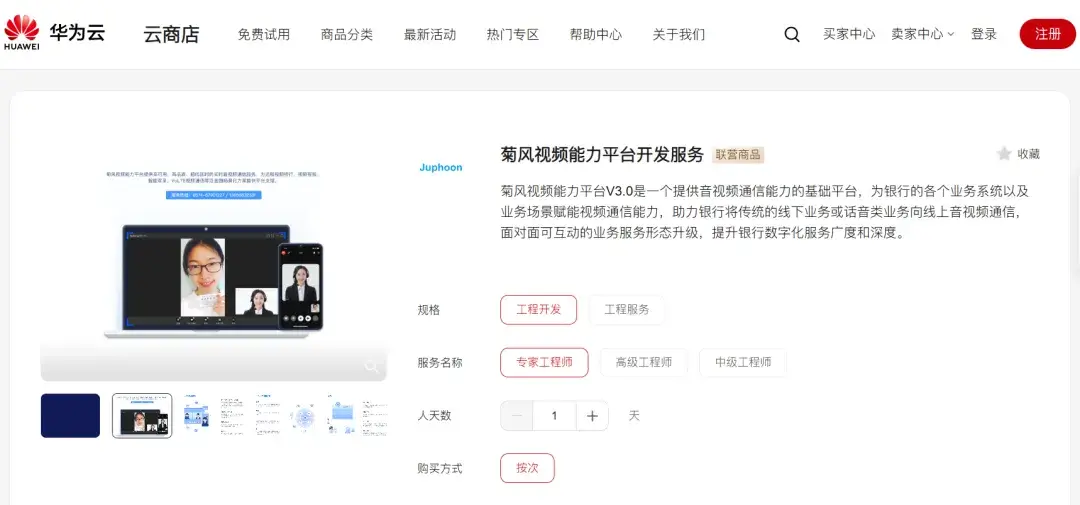Viewport: 1080px width, 505px height.
Task: Expand the 卖家中心 dropdown
Action: tap(922, 34)
